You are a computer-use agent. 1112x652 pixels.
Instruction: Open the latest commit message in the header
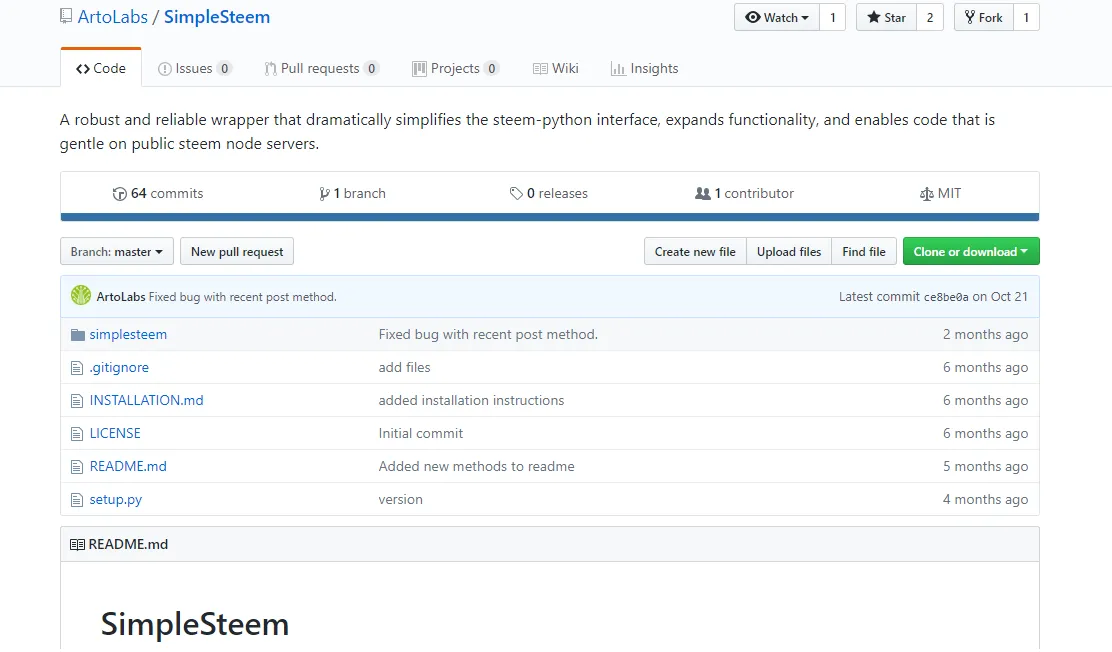tap(243, 297)
